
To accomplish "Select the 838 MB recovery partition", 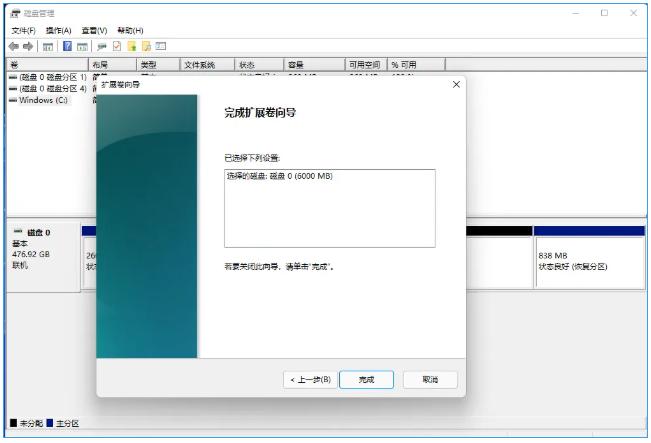I will point(589,257).
